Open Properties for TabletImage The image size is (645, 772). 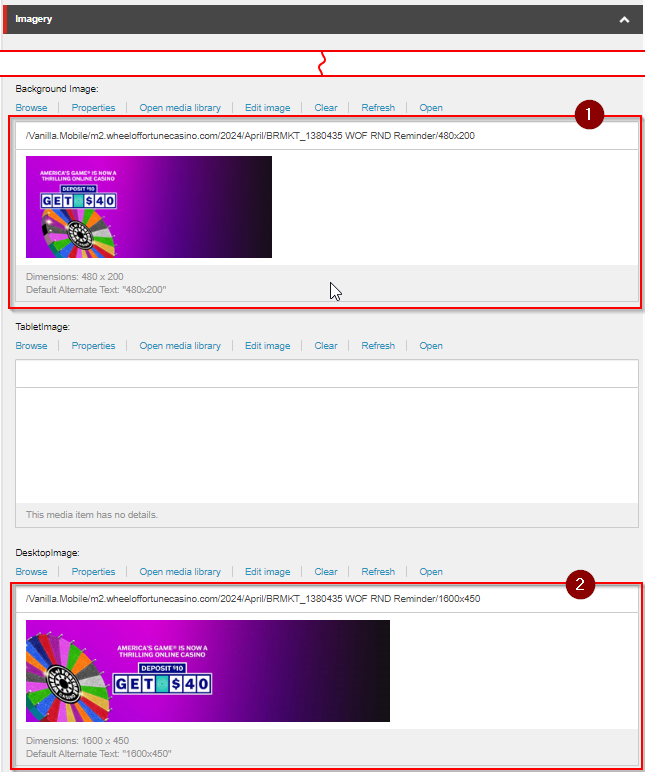pos(93,346)
